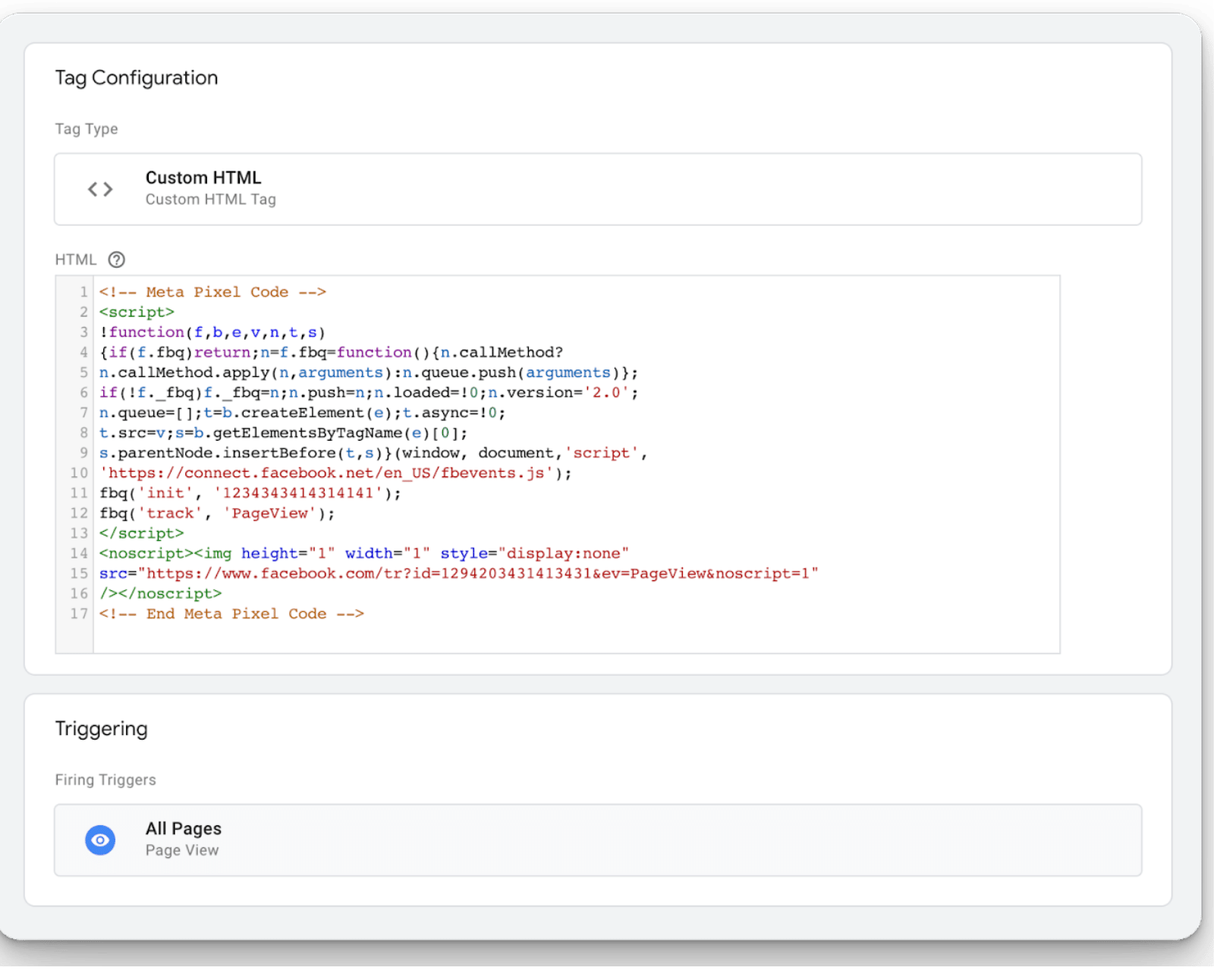Click the fbq('track', 'PageView') line
Image resolution: width=1214 pixels, height=980 pixels.
[x=217, y=514]
